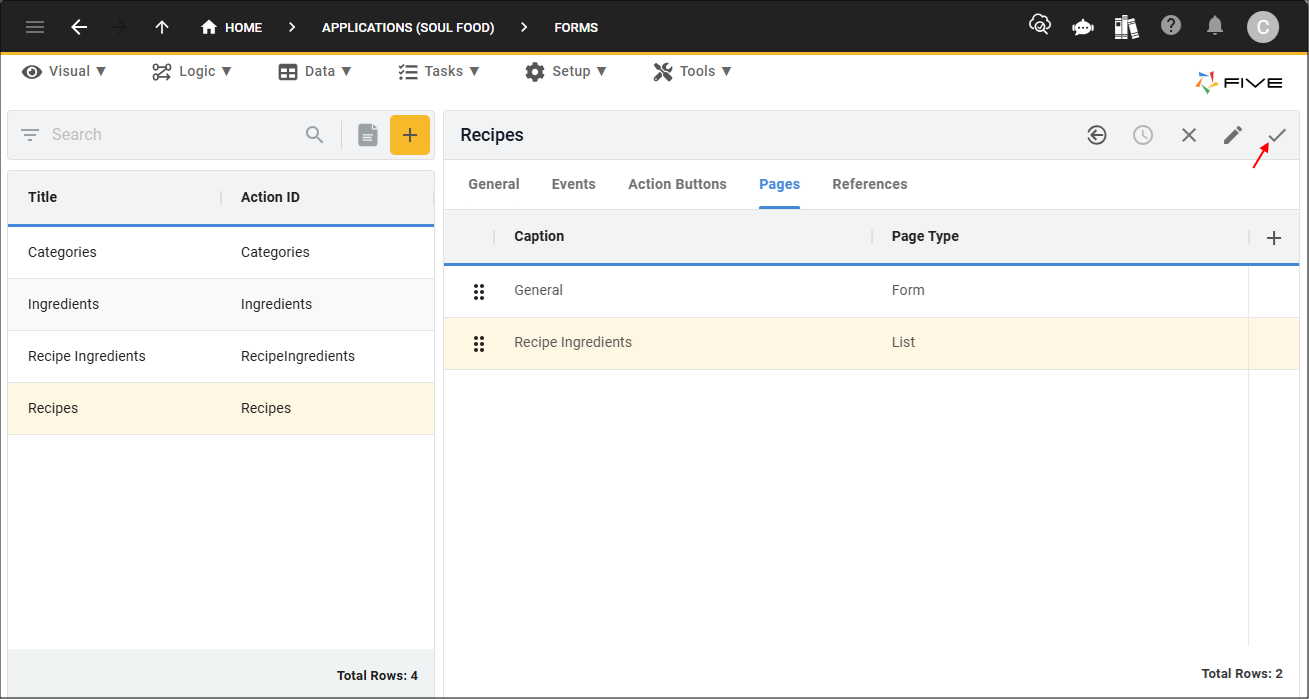Expand the Setup menu
Image resolution: width=1309 pixels, height=699 pixels.
[566, 71]
